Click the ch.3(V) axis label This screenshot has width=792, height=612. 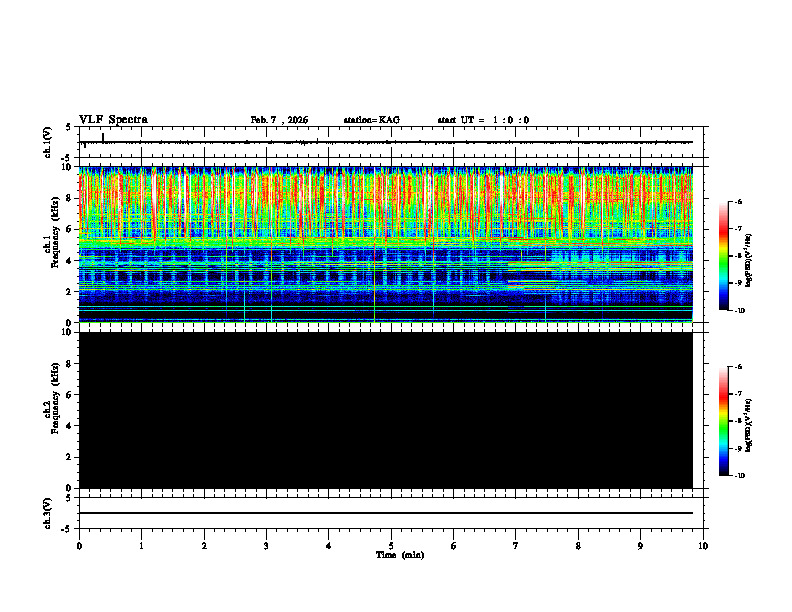coord(47,513)
